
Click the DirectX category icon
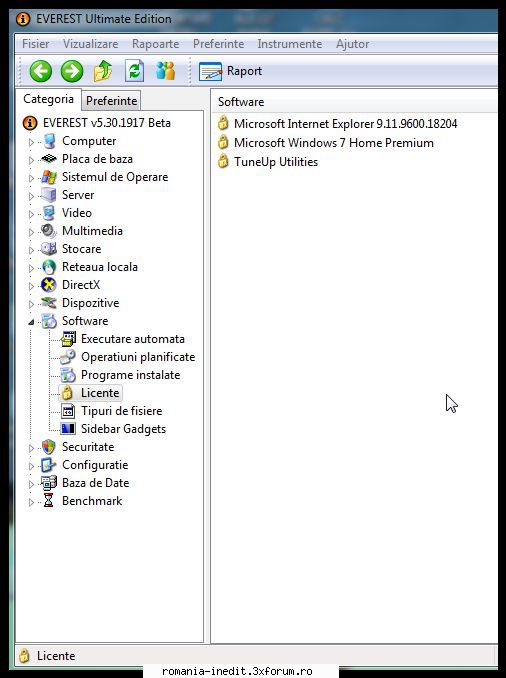tap(48, 285)
